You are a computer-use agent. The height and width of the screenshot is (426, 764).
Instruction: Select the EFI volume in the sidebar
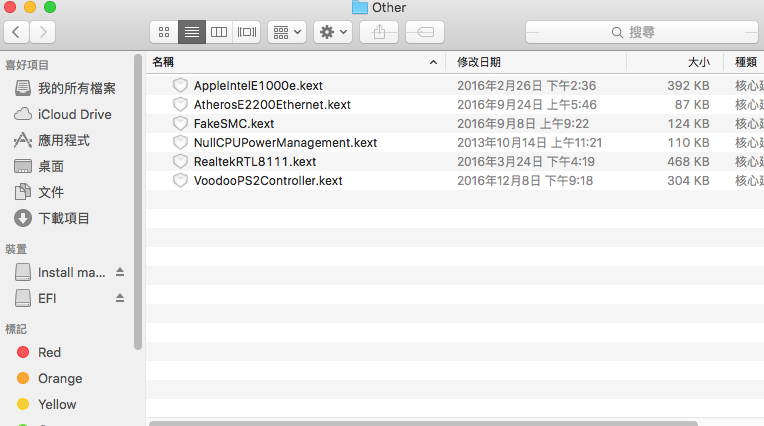[x=47, y=298]
